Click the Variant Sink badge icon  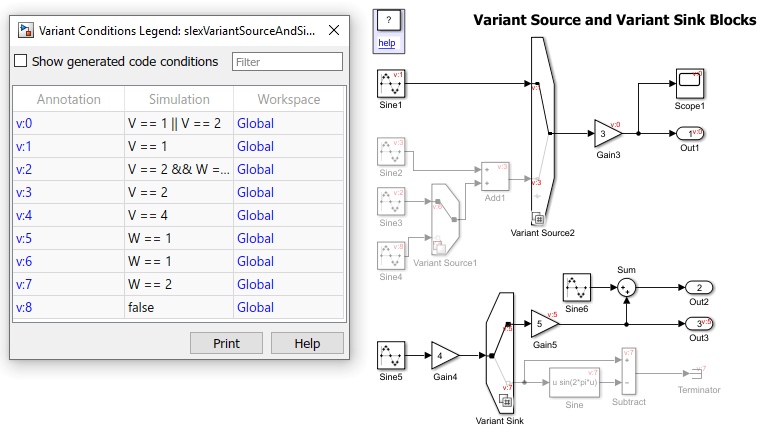[x=505, y=401]
